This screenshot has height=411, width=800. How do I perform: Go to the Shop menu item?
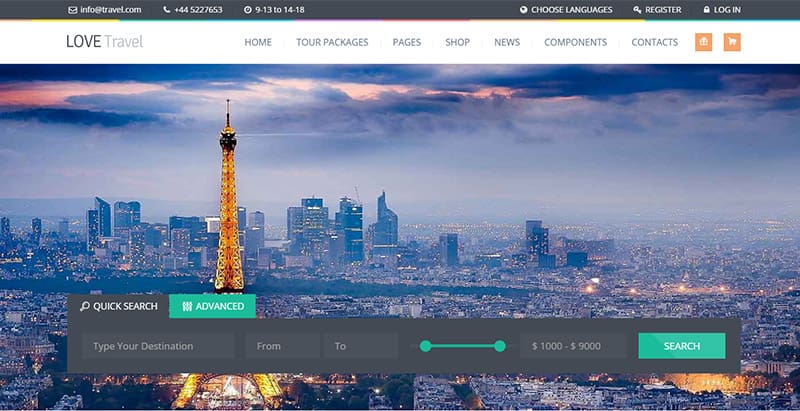[457, 42]
